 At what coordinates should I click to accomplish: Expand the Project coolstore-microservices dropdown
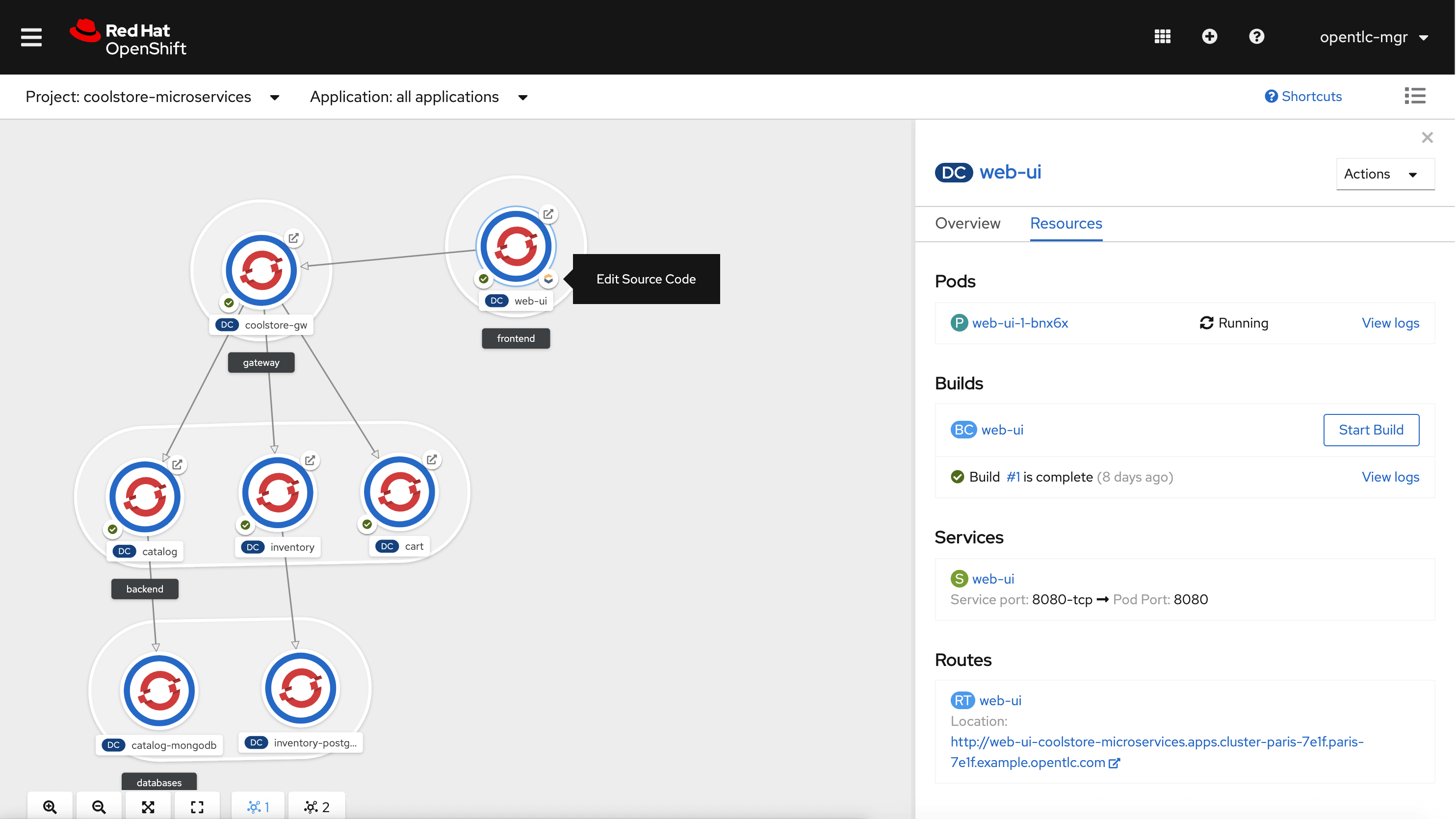coord(153,97)
